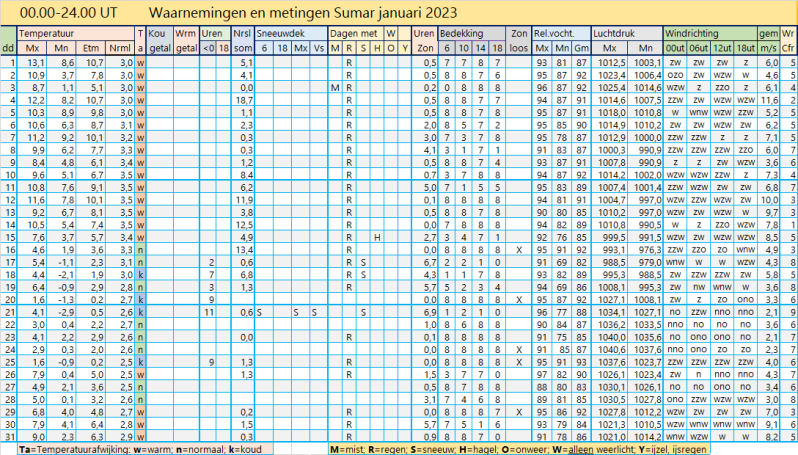Select precipitation 13,4 on day 16
Viewport: 798px width, 455px height.
tap(244, 250)
